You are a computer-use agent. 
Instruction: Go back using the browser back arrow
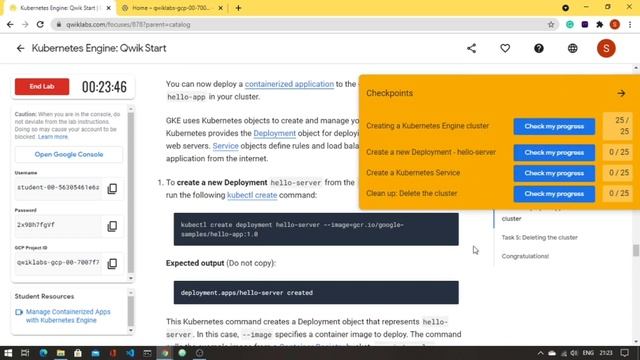[x=10, y=24]
